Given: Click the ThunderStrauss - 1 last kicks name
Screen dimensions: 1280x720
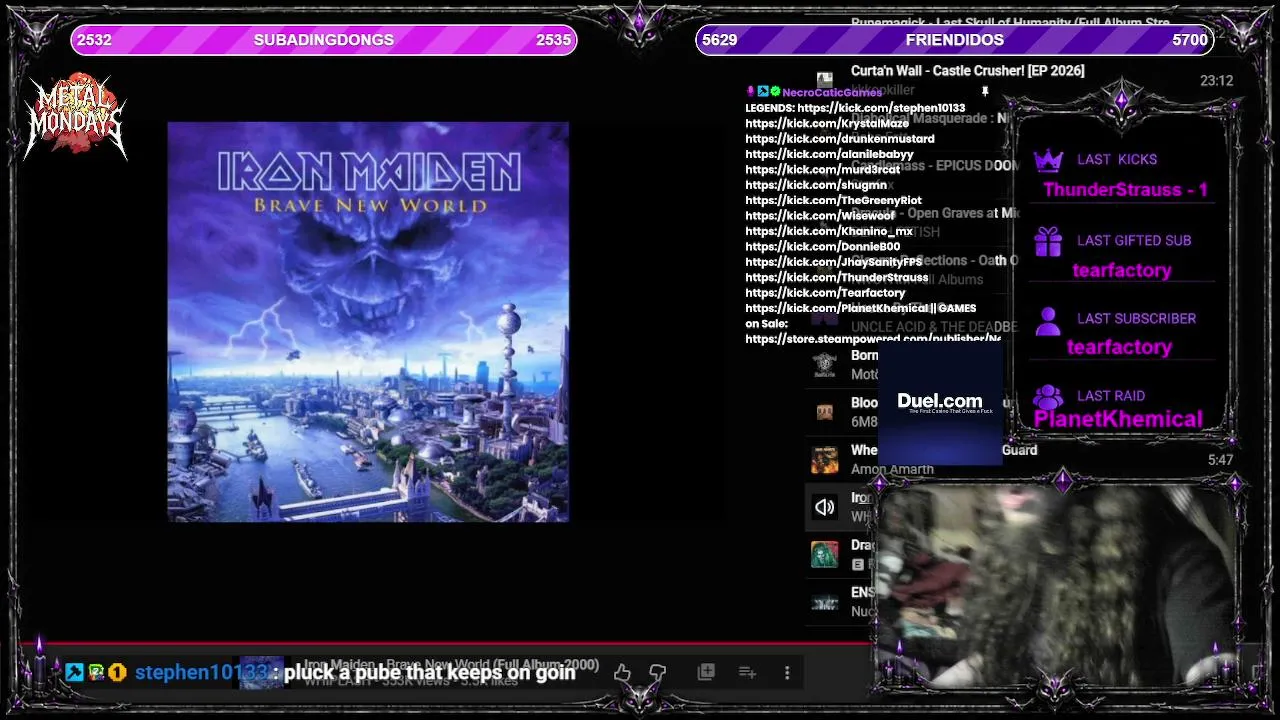Looking at the screenshot, I should [x=1125, y=190].
